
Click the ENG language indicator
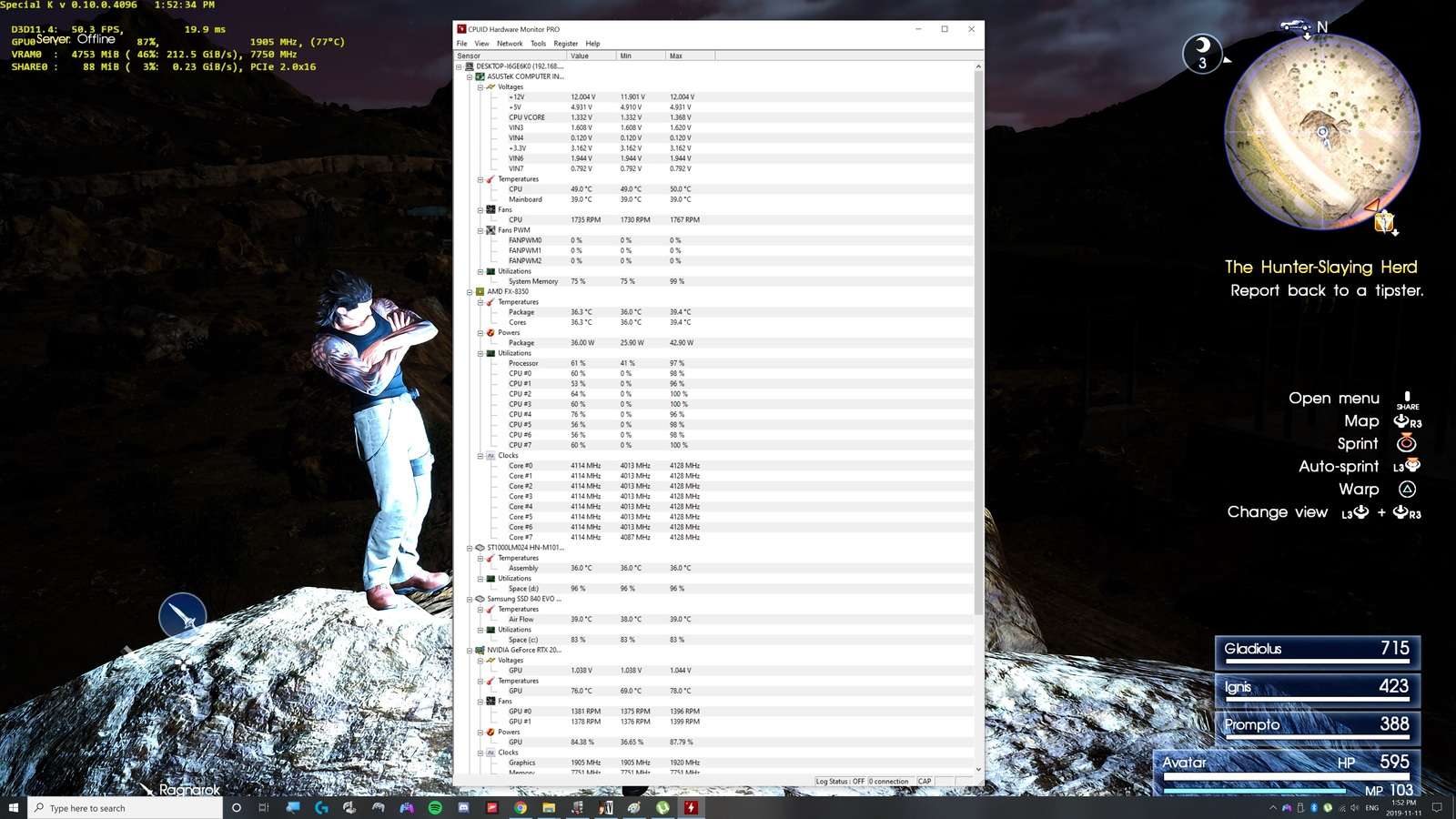pyautogui.click(x=1371, y=807)
